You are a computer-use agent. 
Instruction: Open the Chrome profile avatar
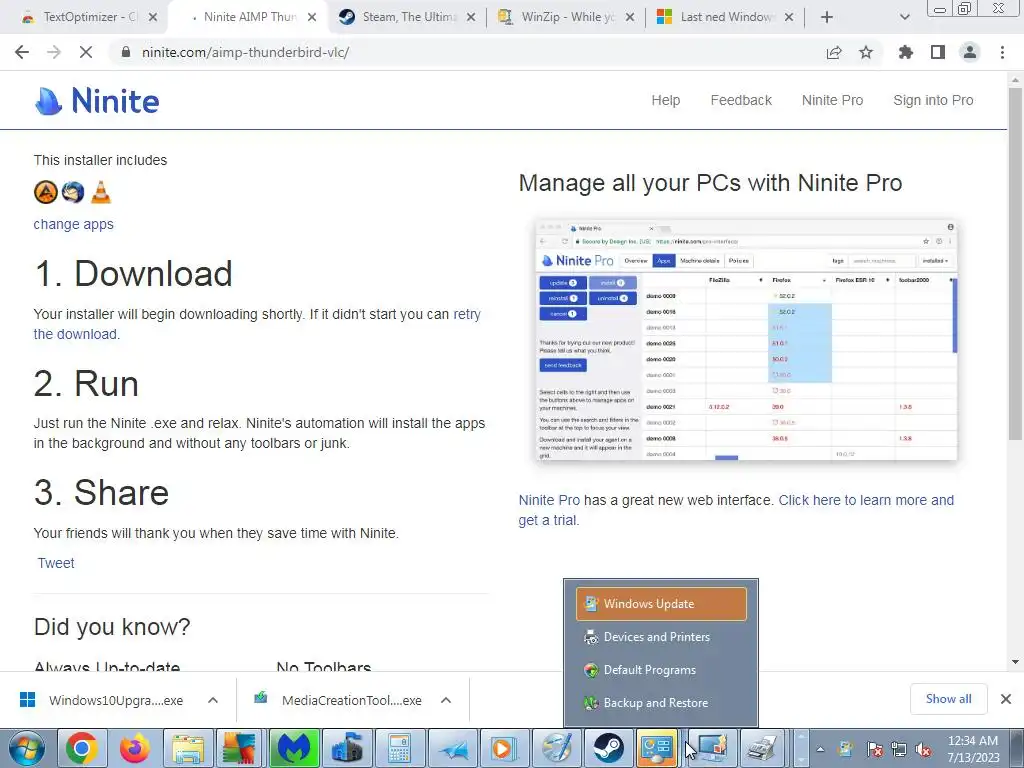click(970, 52)
